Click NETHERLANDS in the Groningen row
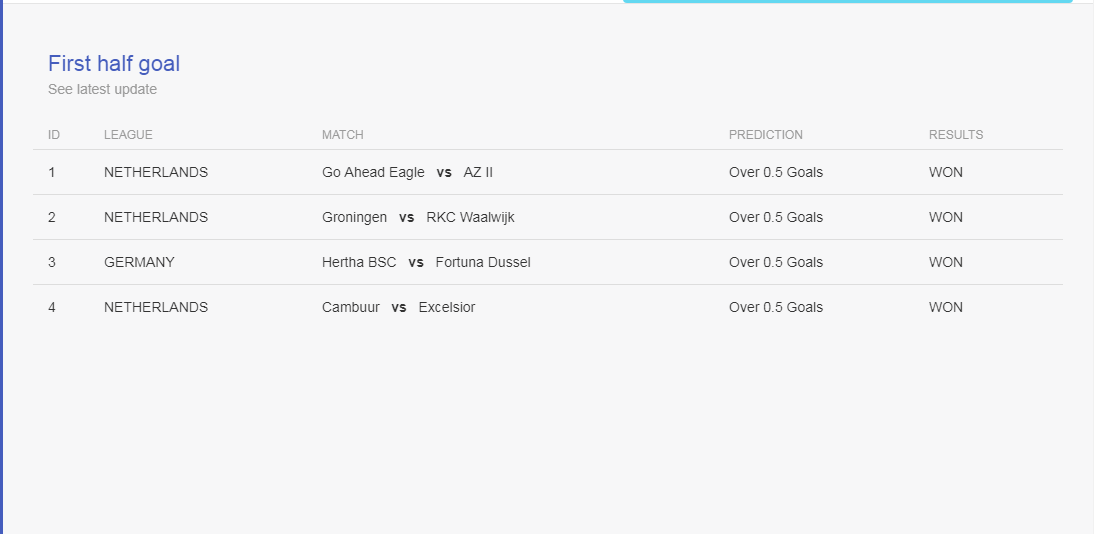 156,217
